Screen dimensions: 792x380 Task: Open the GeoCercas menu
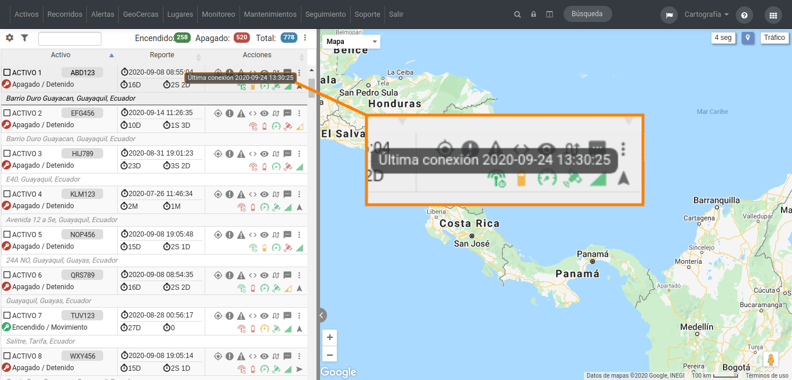140,15
